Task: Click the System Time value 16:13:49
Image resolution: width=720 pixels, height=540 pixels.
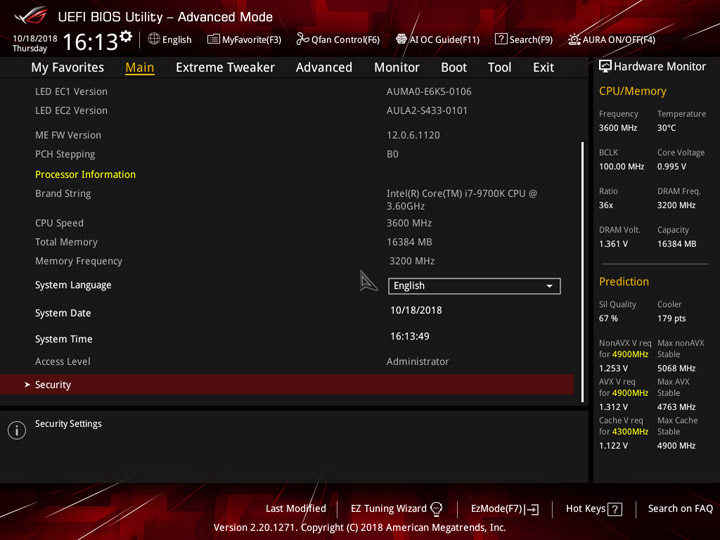Action: (410, 336)
